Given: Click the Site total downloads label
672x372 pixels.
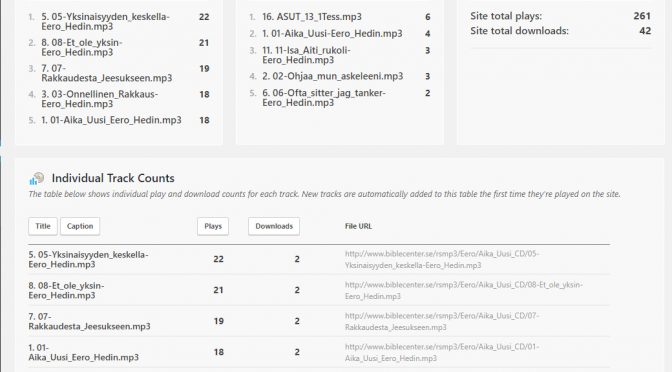Looking at the screenshot, I should pyautogui.click(x=519, y=31).
